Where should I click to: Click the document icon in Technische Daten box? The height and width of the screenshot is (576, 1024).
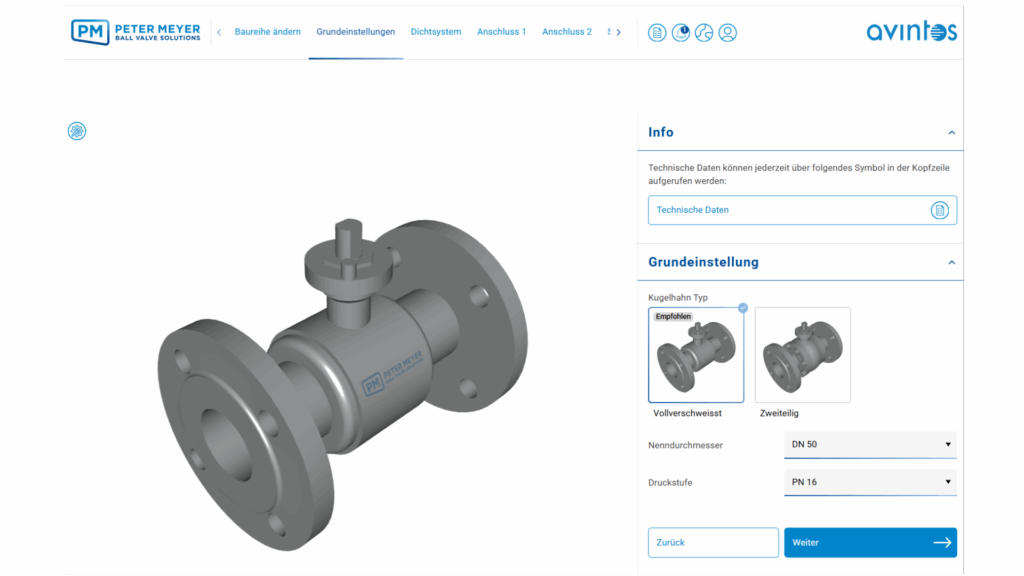point(939,210)
